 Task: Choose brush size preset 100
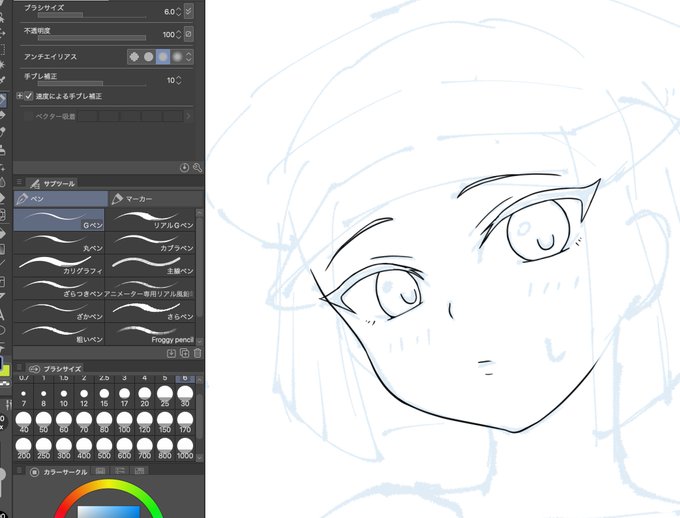(x=124, y=423)
